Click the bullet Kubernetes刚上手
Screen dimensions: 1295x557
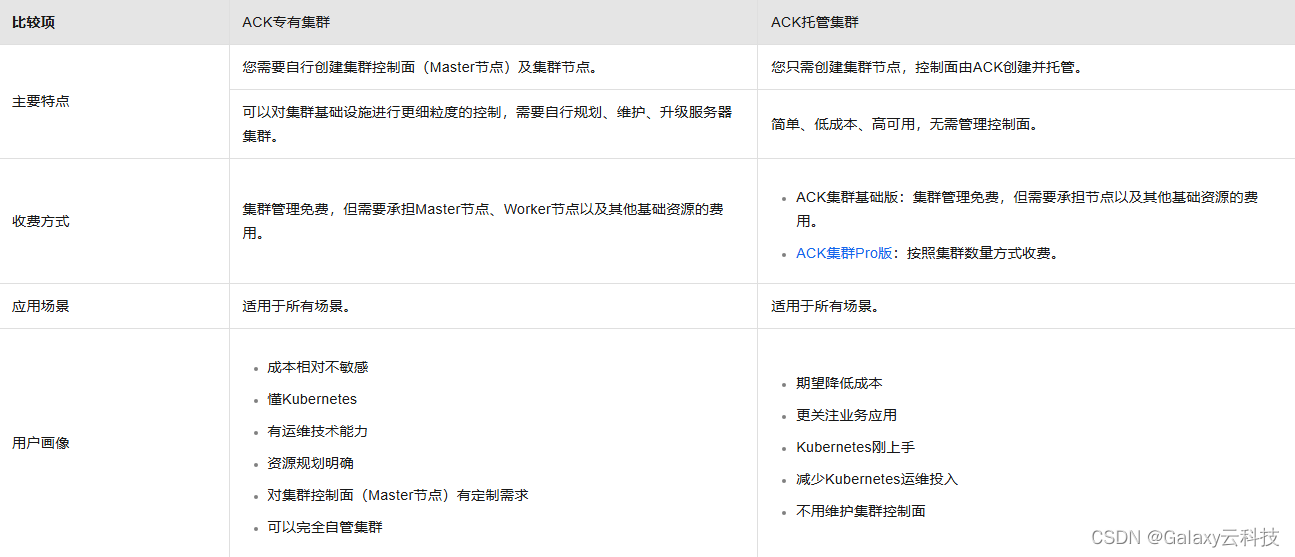point(855,448)
